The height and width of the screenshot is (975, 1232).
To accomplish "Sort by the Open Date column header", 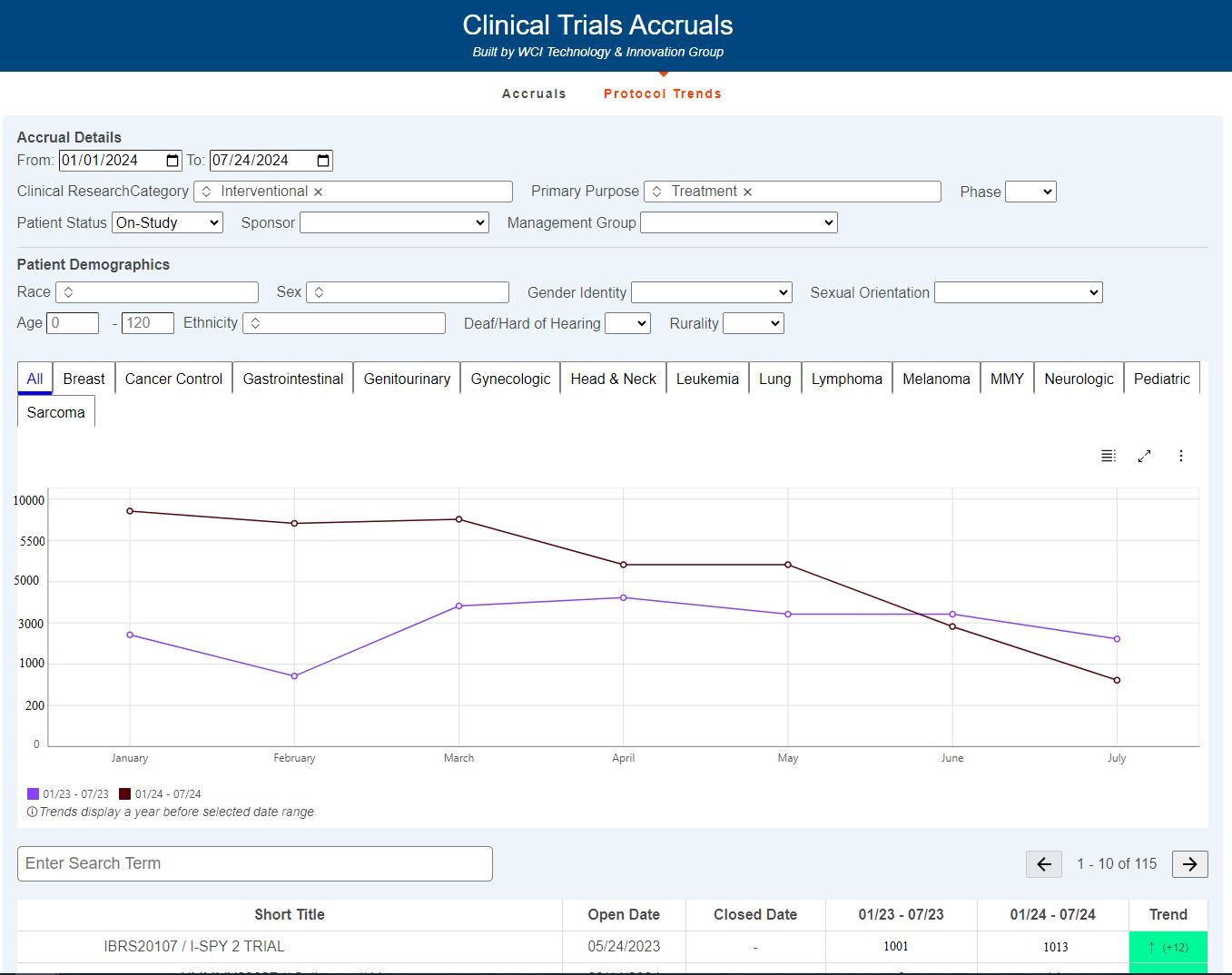I will pyautogui.click(x=624, y=914).
